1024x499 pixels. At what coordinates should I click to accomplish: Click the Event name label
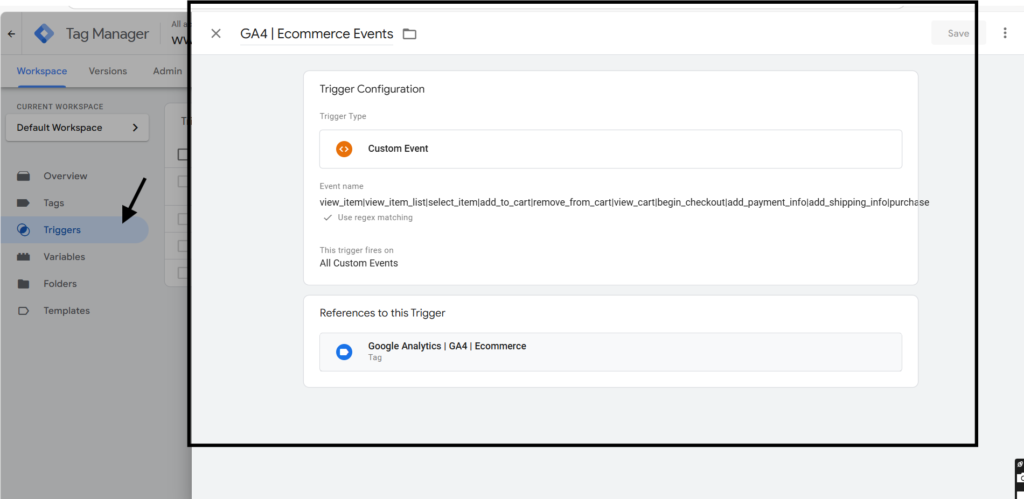[x=342, y=186]
